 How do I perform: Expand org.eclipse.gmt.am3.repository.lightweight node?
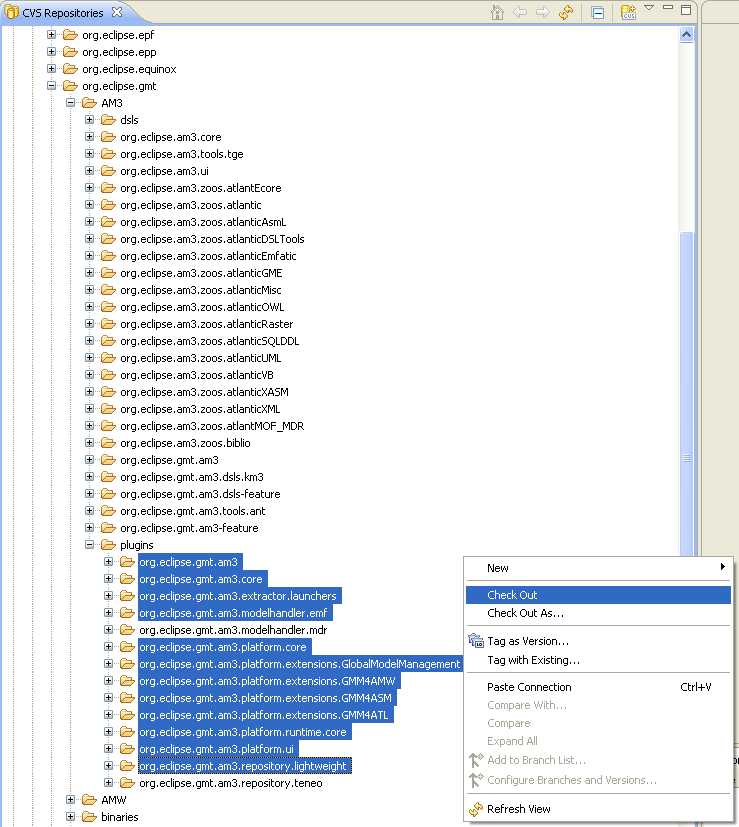109,765
